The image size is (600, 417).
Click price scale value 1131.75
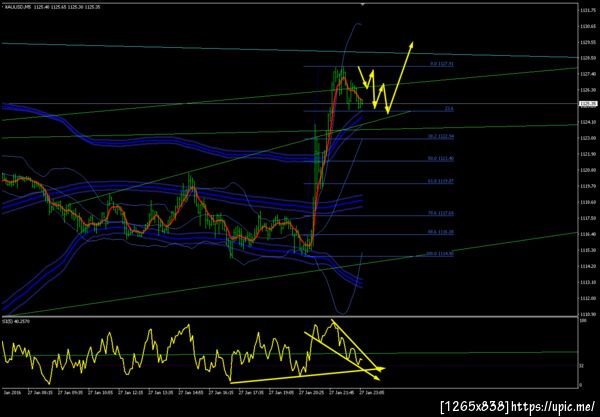[x=588, y=10]
